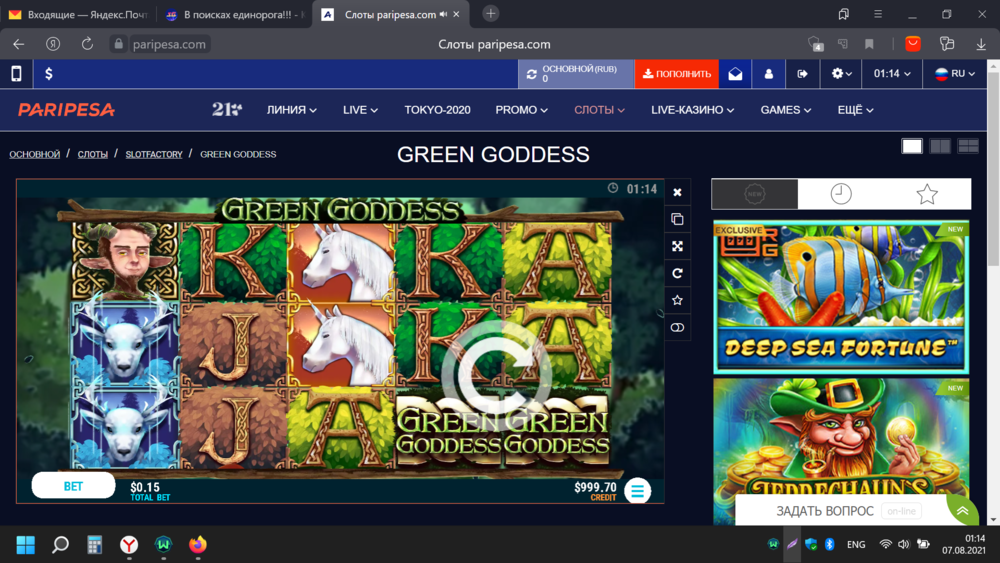Screen dimensions: 1000x563
Task: Open browser downloads icon
Action: [x=981, y=44]
